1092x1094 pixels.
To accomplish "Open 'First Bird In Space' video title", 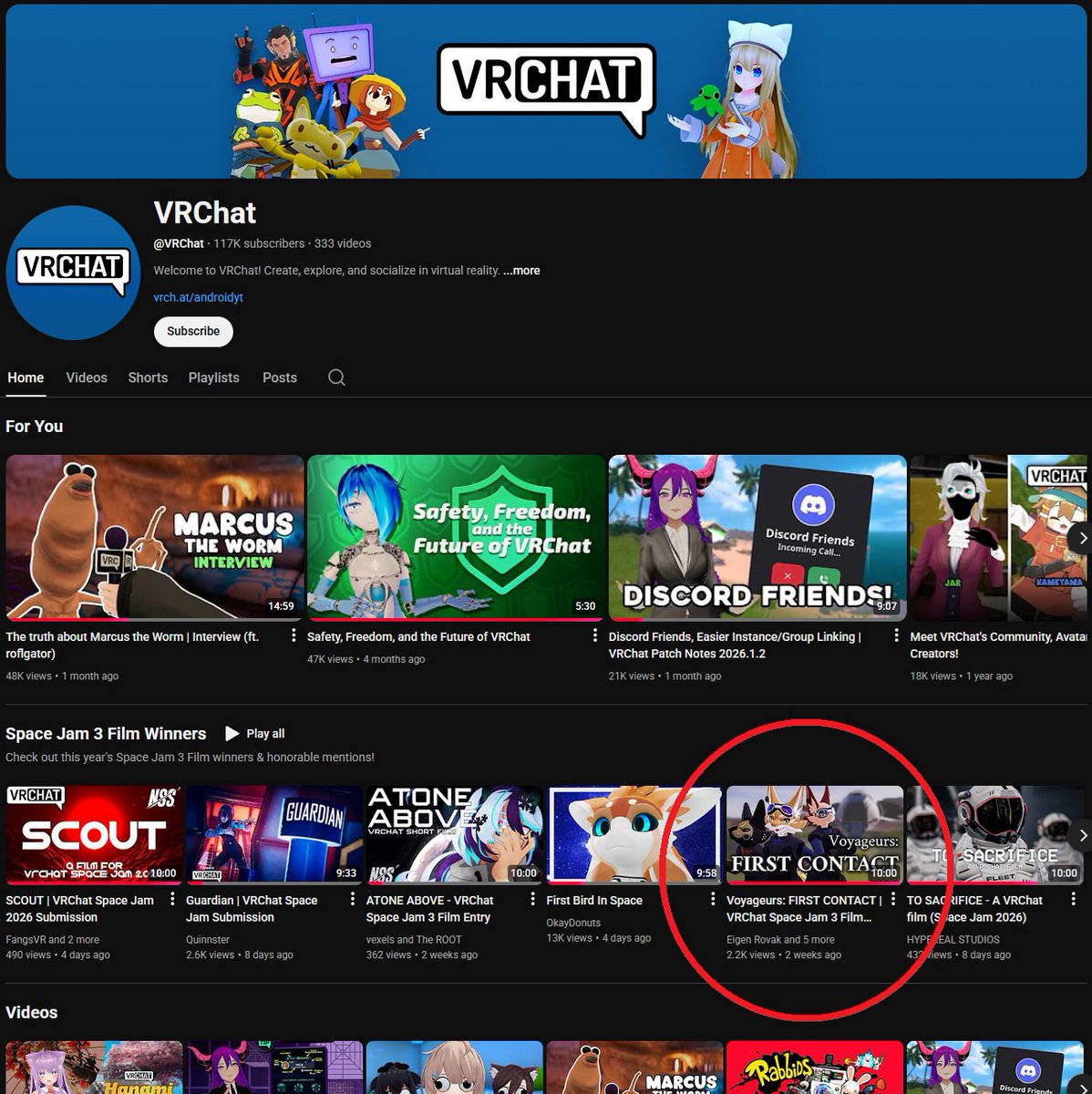I will point(594,900).
